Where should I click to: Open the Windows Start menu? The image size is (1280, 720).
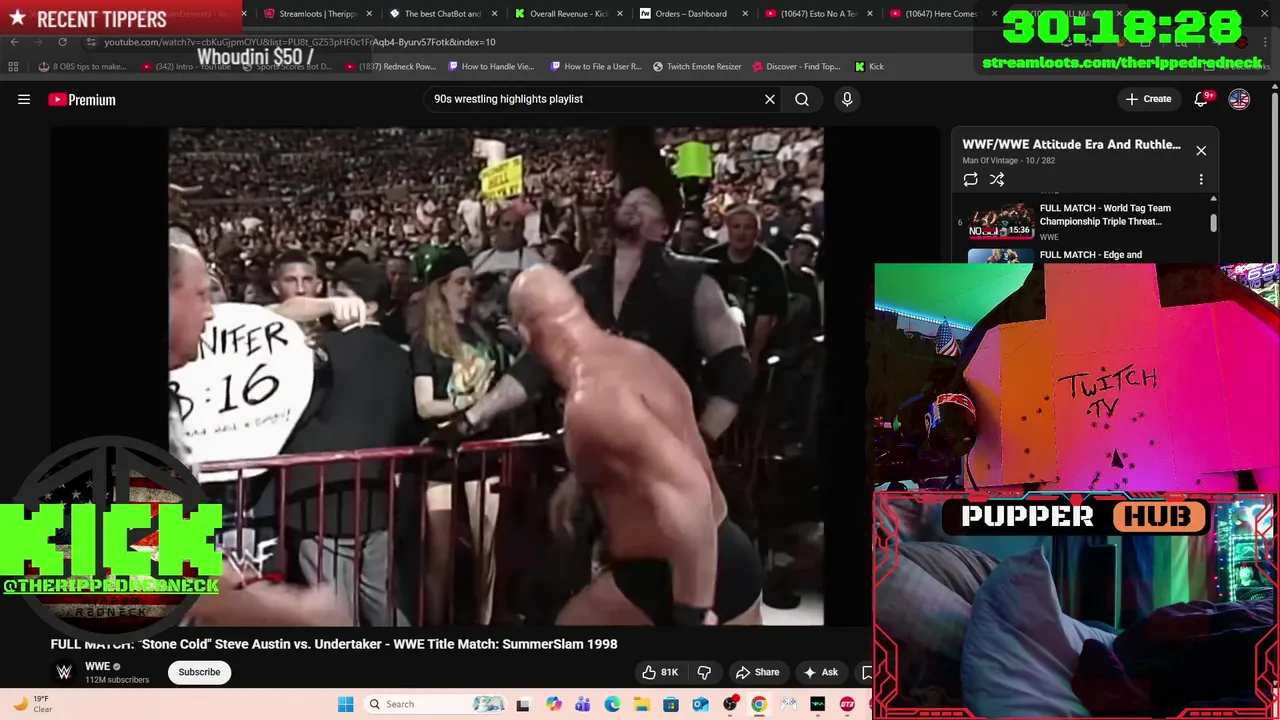346,704
